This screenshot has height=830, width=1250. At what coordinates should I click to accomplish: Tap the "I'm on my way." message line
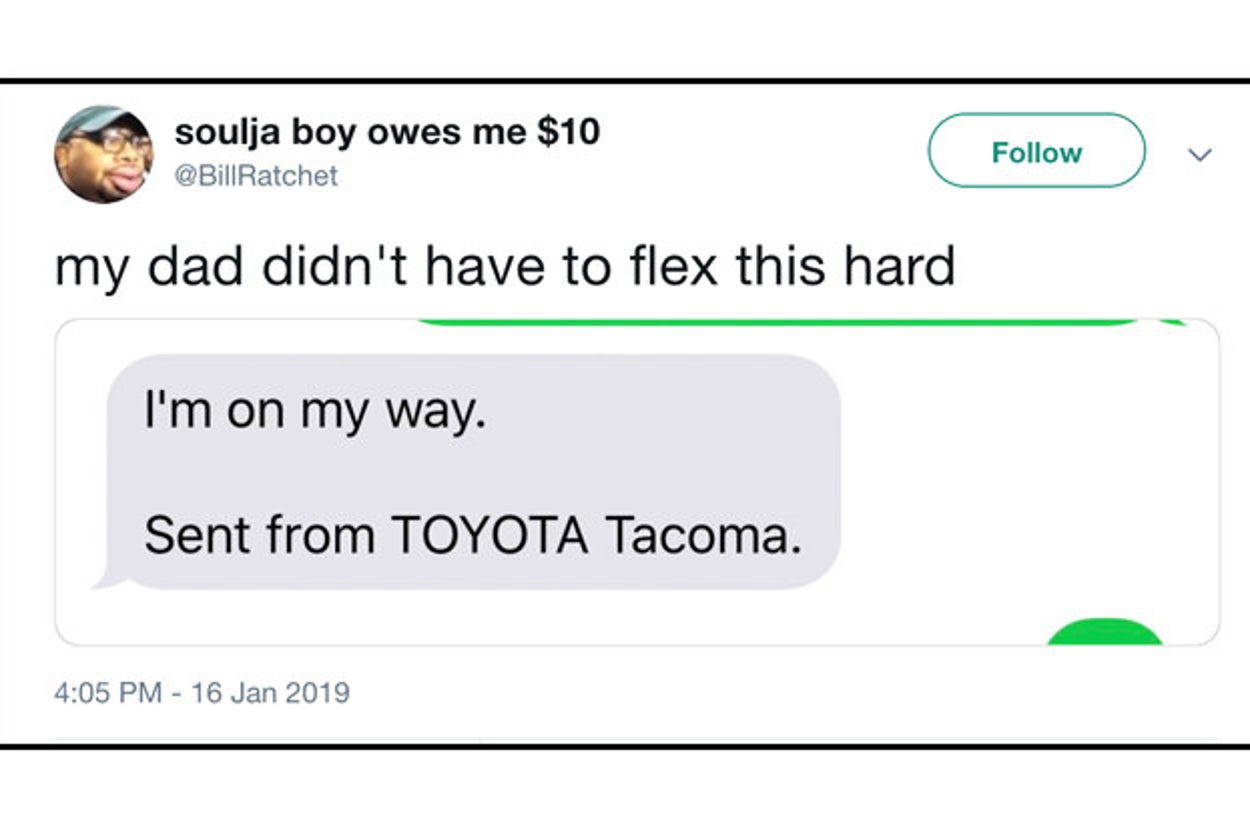[314, 412]
